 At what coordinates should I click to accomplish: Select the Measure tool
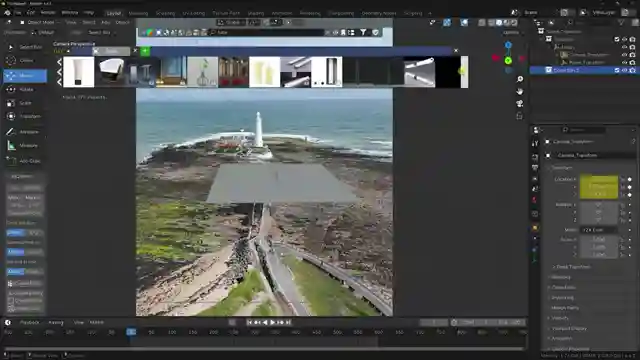pos(25,145)
